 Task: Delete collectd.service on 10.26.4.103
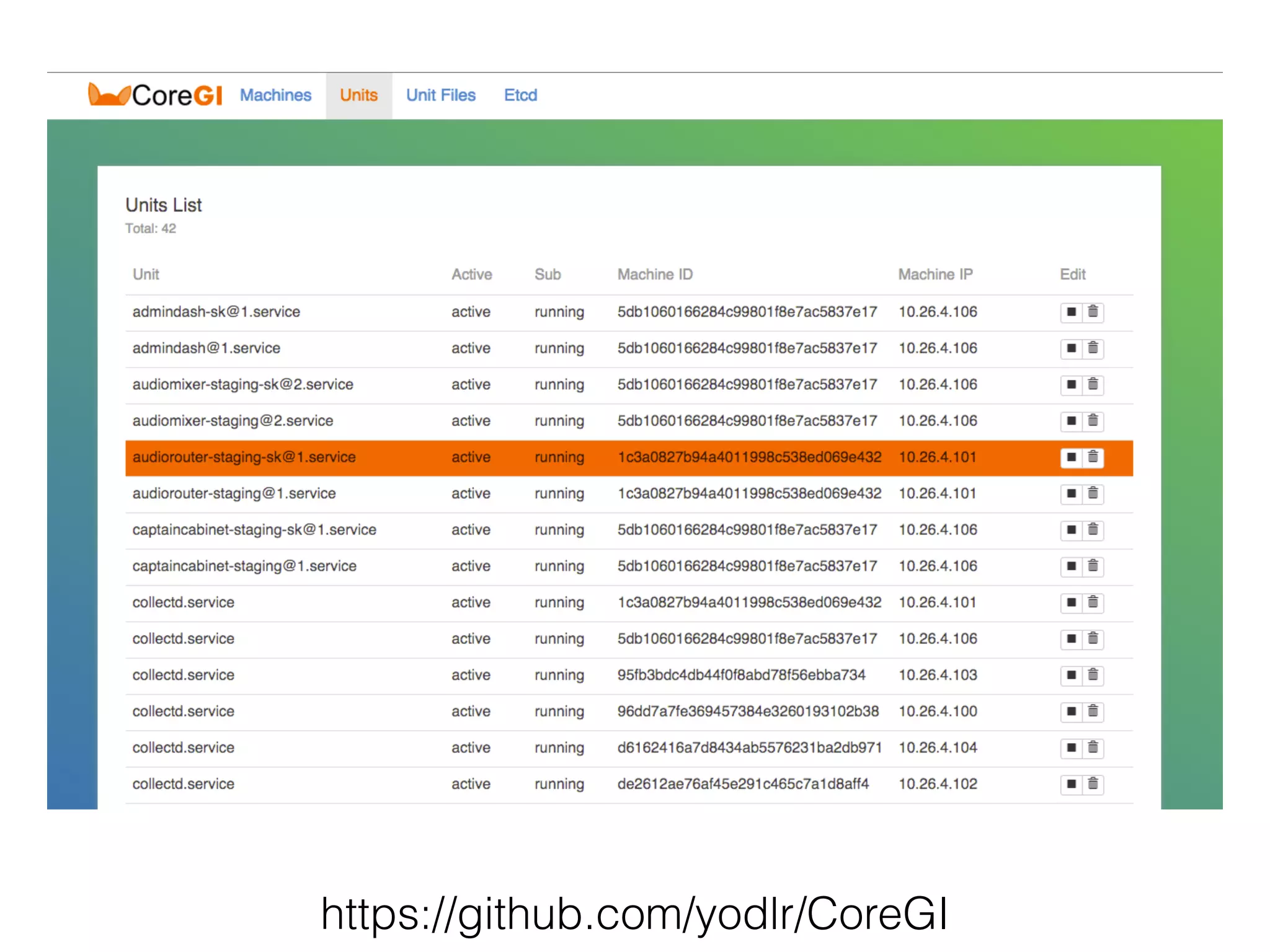point(1093,675)
